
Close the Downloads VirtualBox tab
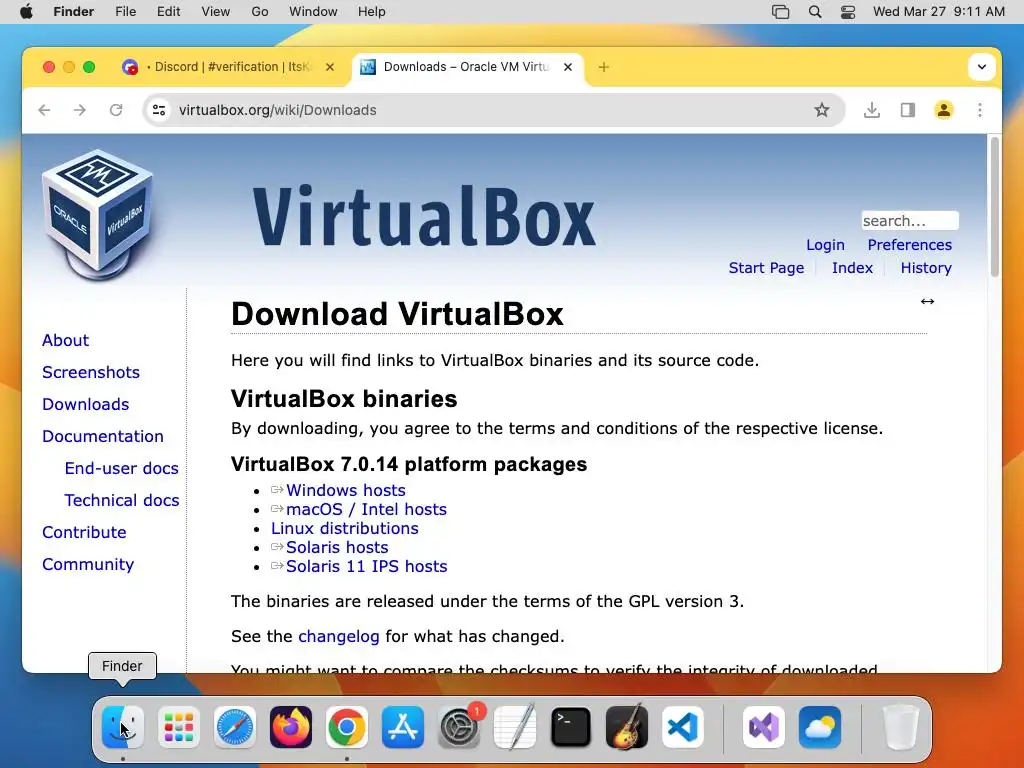(568, 67)
